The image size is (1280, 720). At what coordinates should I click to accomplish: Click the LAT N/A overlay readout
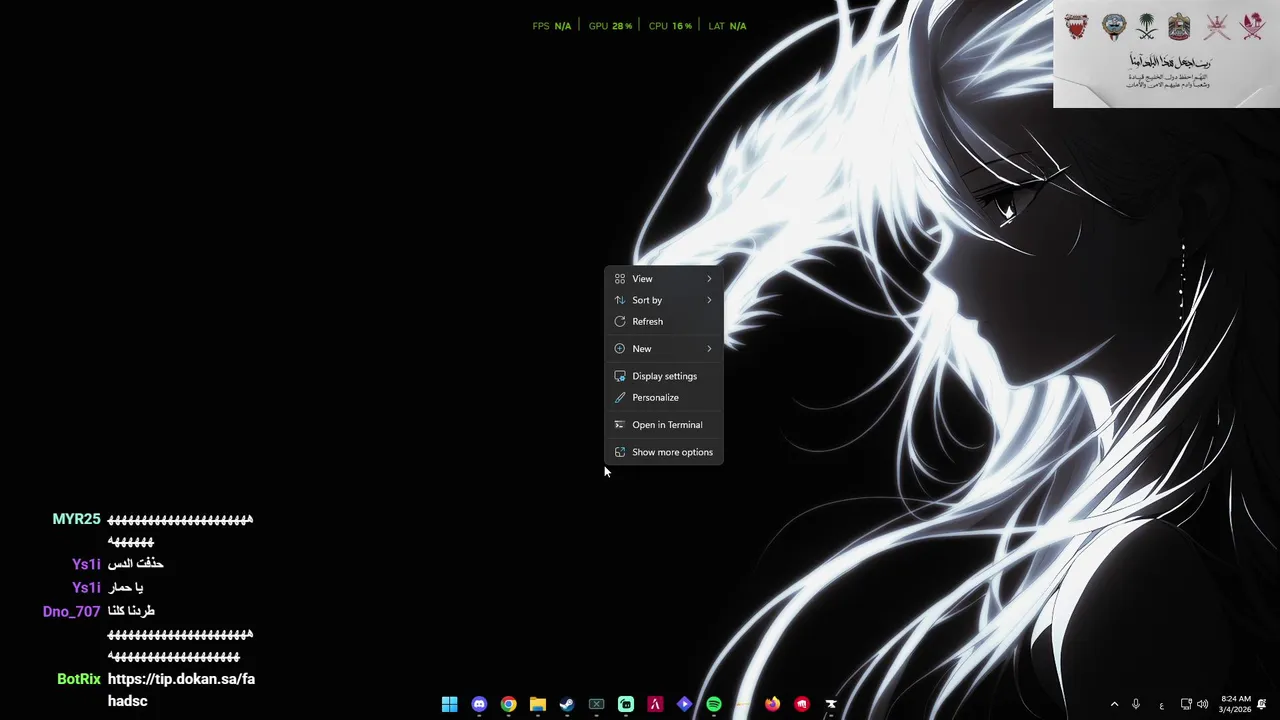pos(727,26)
